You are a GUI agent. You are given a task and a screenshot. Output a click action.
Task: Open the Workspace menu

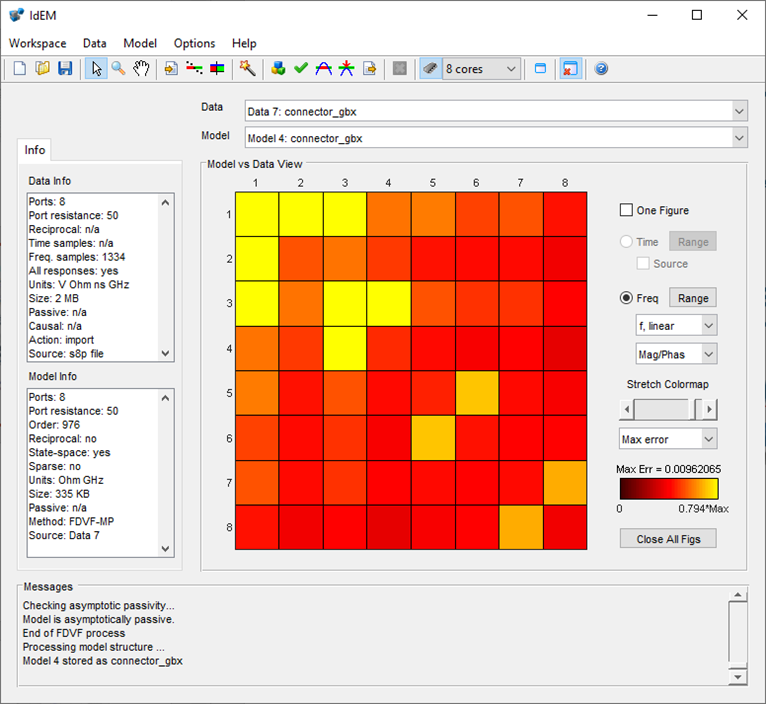(x=38, y=43)
